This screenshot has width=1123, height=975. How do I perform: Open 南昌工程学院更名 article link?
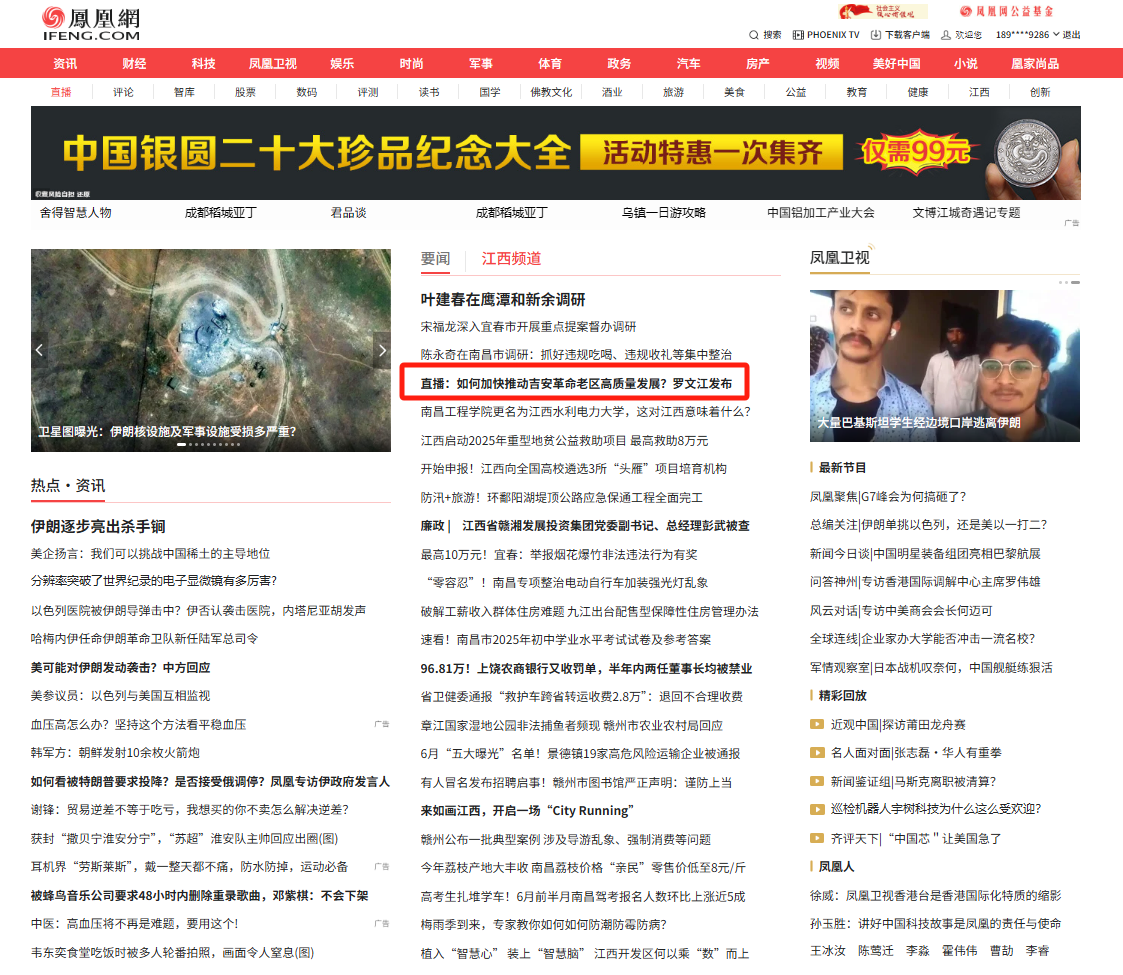tap(585, 412)
